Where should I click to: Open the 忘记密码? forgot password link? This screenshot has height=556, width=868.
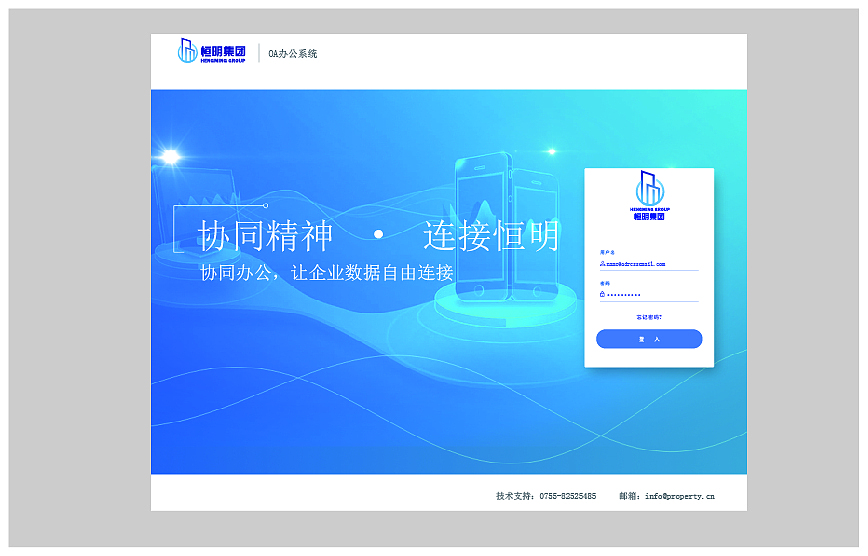[x=649, y=317]
